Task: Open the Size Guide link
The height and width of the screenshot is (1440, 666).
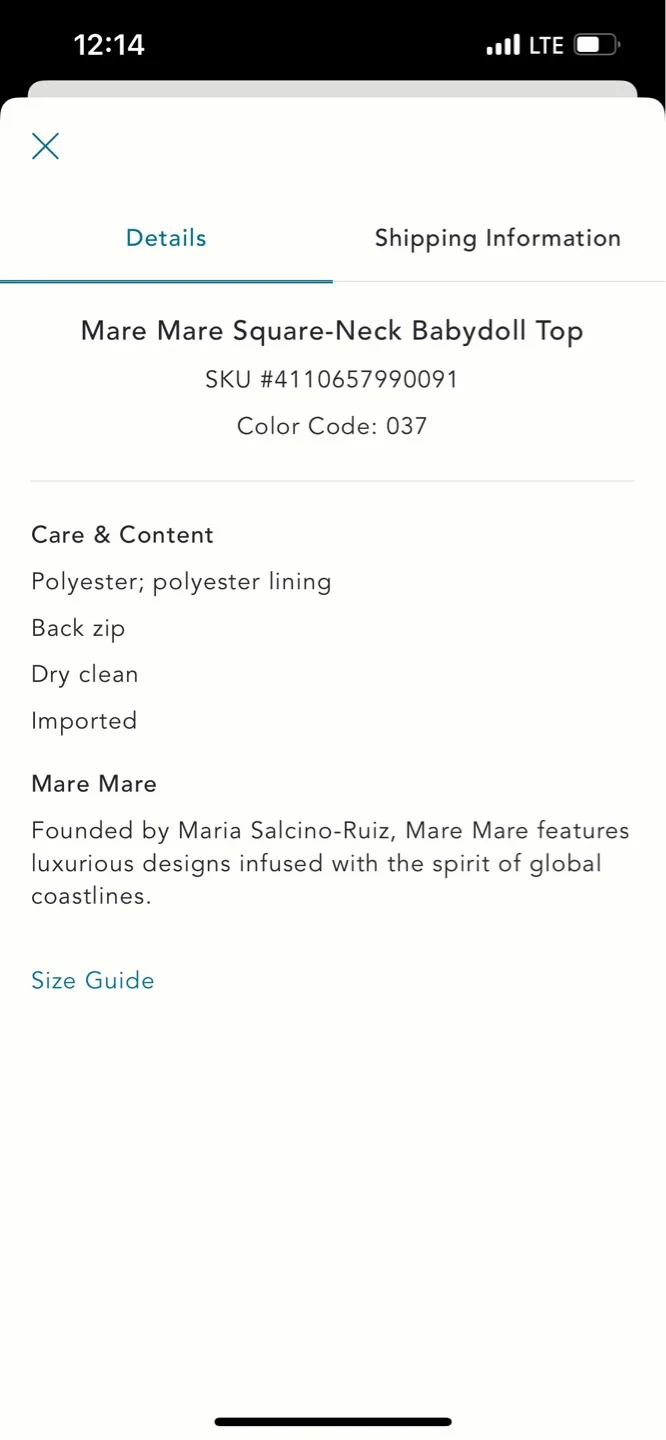Action: [93, 980]
